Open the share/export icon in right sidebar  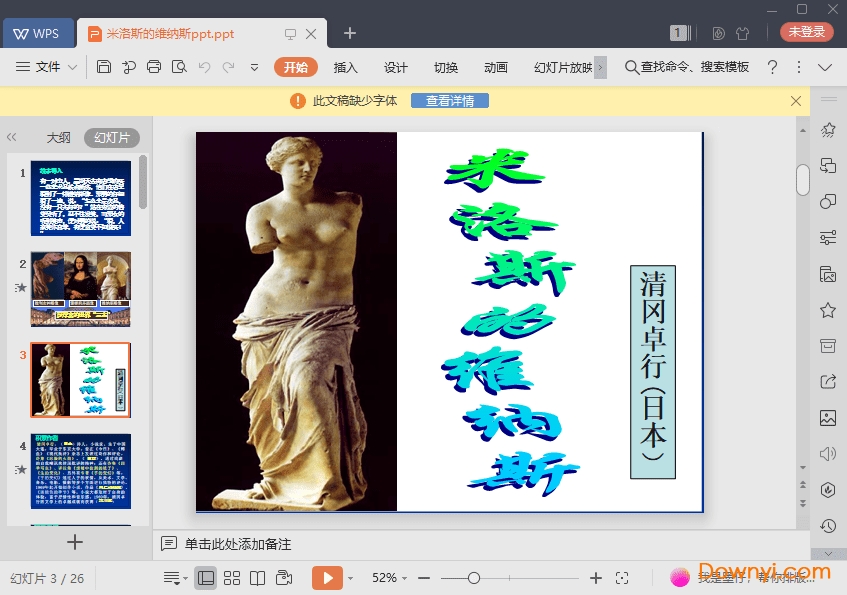pos(827,382)
